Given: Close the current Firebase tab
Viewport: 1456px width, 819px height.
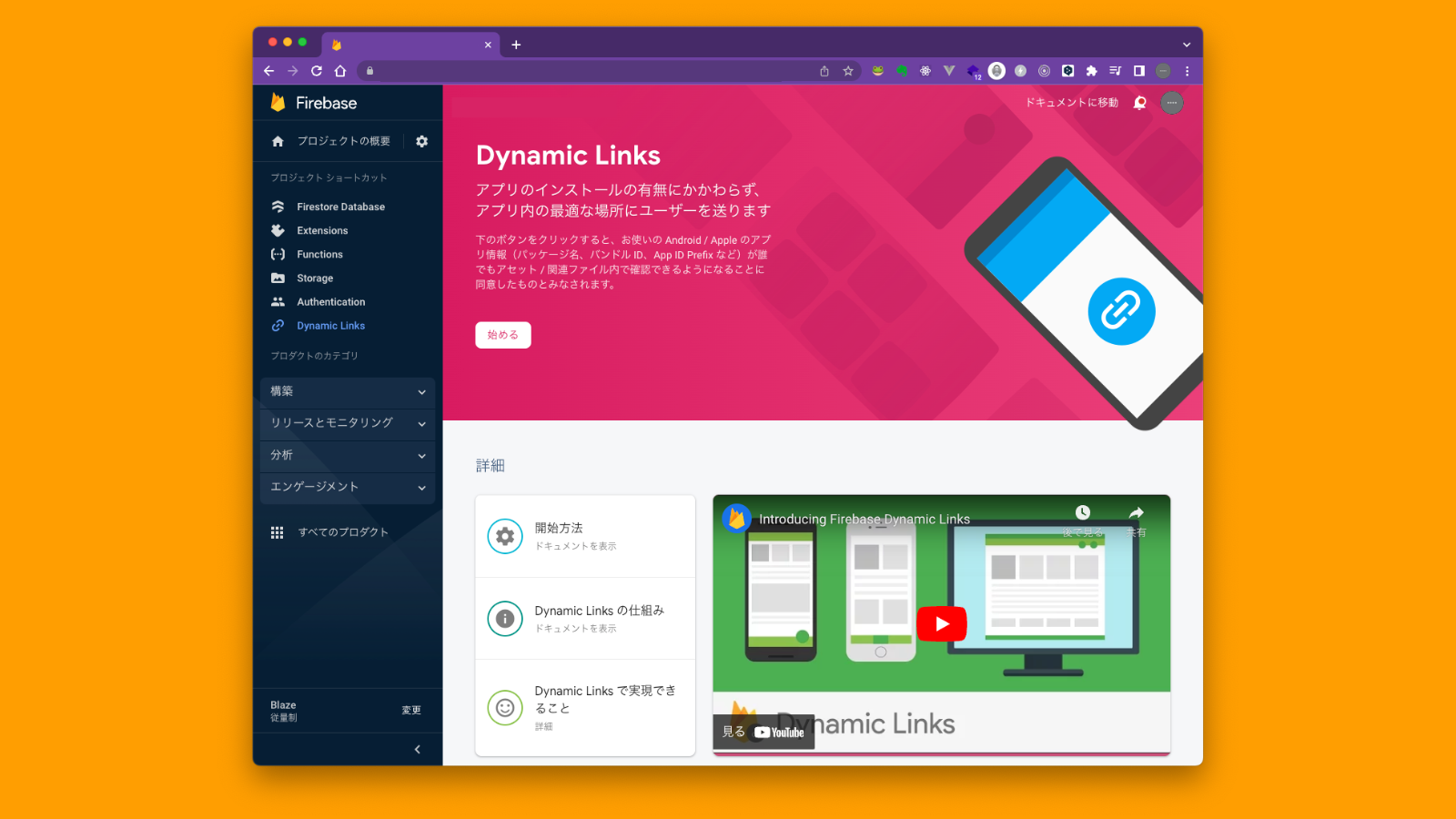Looking at the screenshot, I should [x=488, y=45].
